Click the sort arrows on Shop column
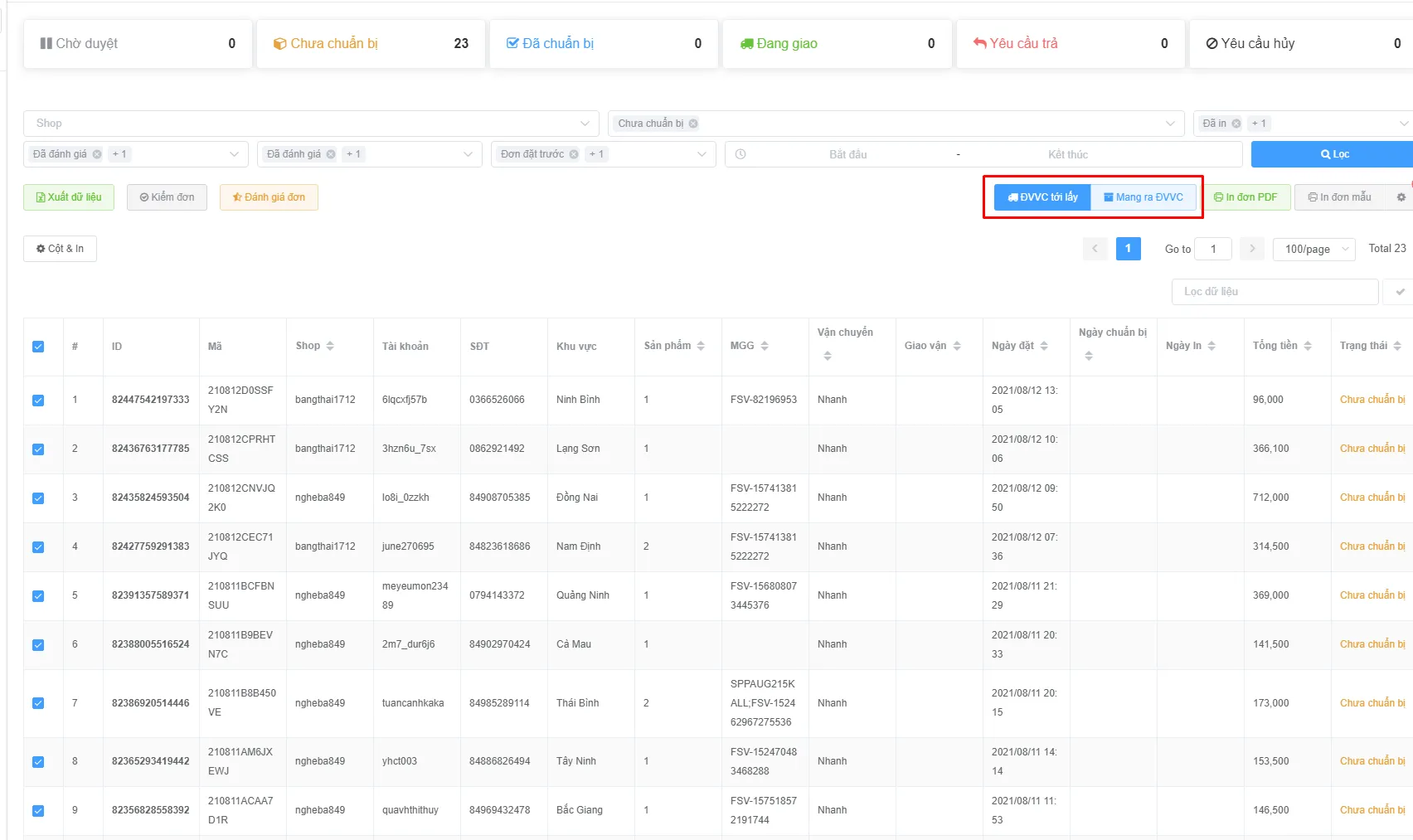 (330, 346)
